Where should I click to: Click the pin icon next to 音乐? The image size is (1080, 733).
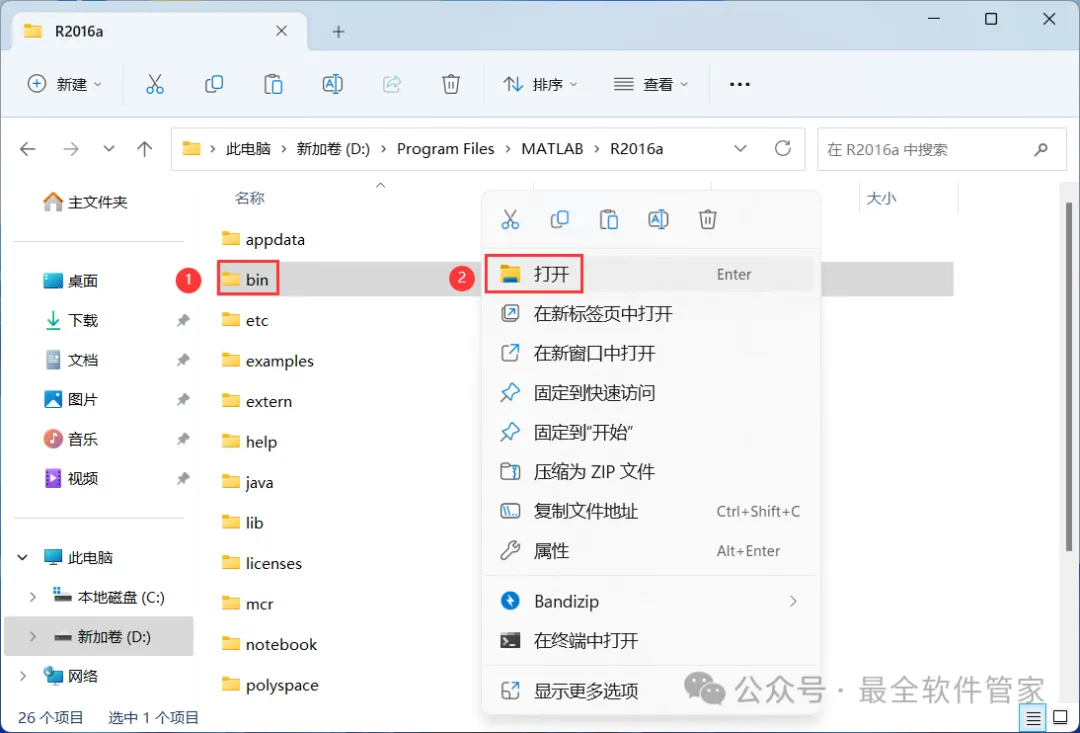[183, 439]
